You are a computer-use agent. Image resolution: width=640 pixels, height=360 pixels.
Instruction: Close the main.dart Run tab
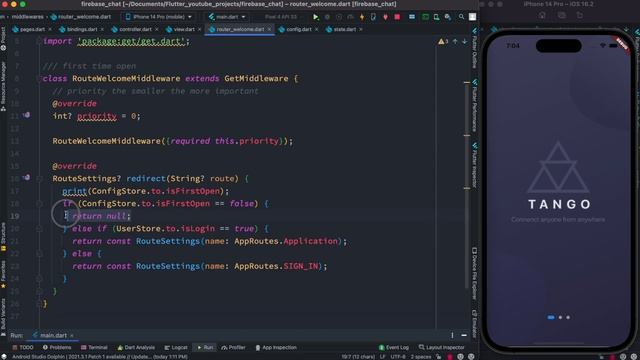(x=72, y=336)
